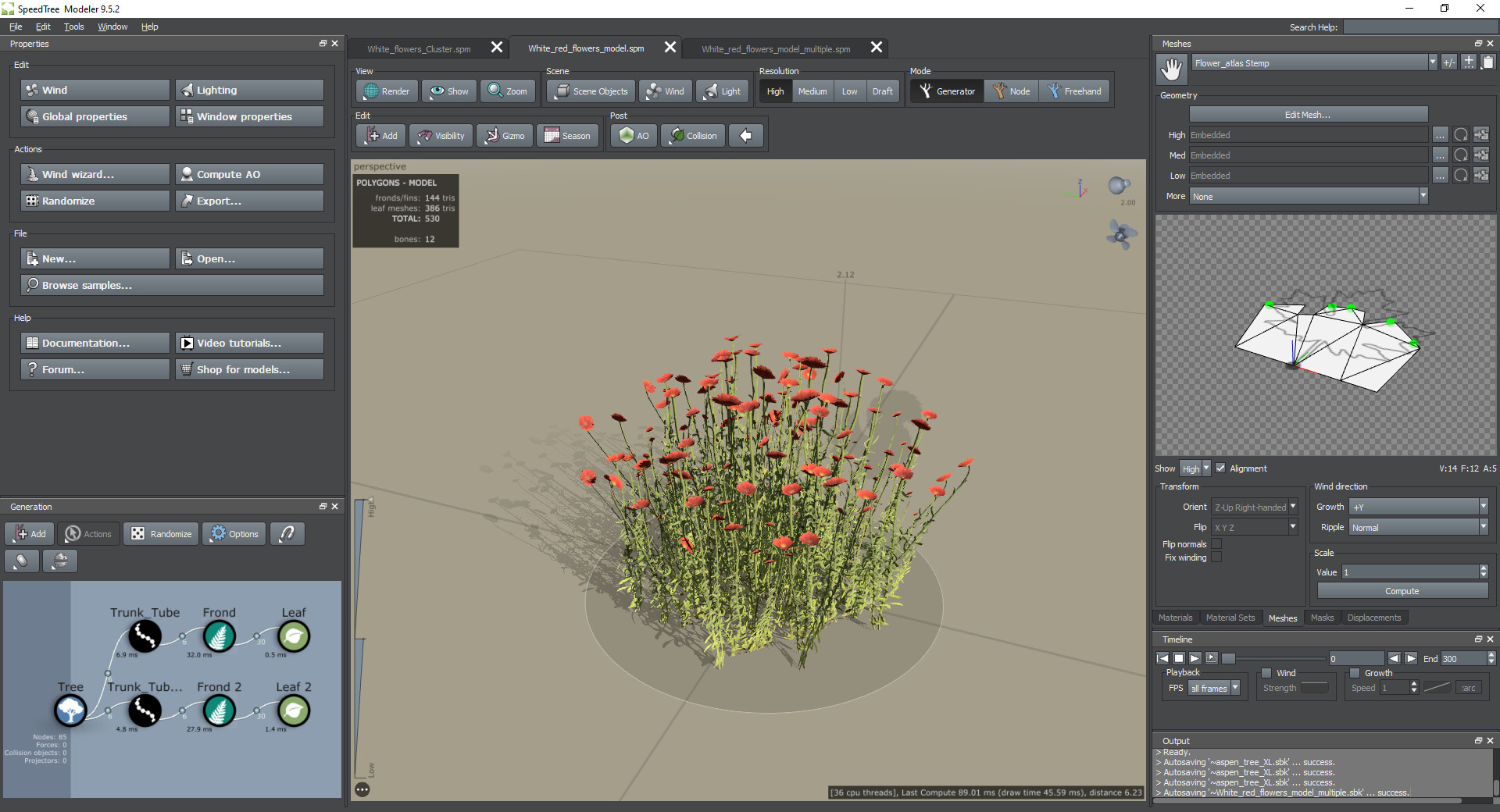Open the Tools menu
Screen dimensions: 1500x812
tap(73, 27)
